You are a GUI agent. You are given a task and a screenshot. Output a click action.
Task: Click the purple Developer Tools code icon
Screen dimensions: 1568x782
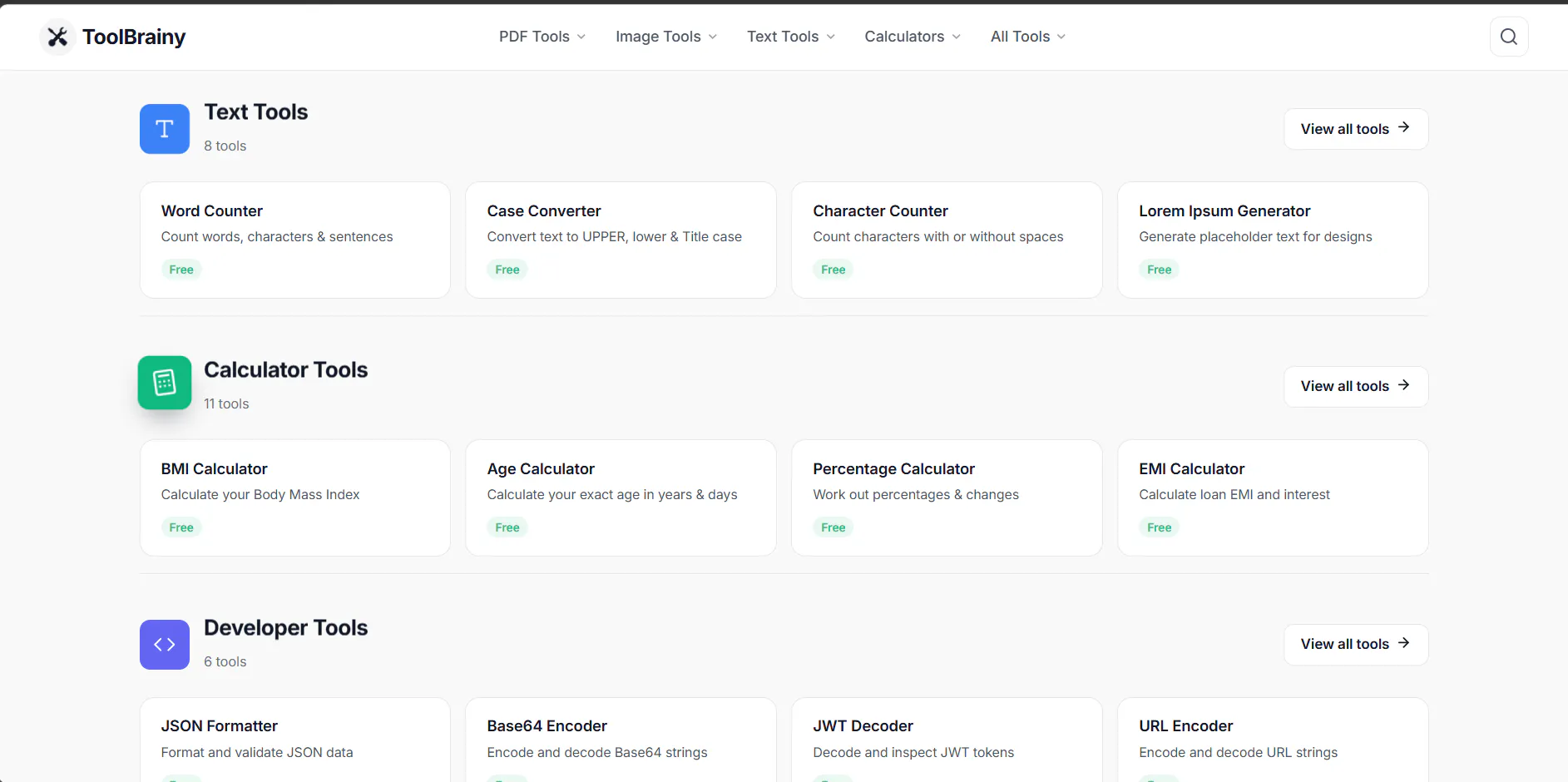coord(165,645)
